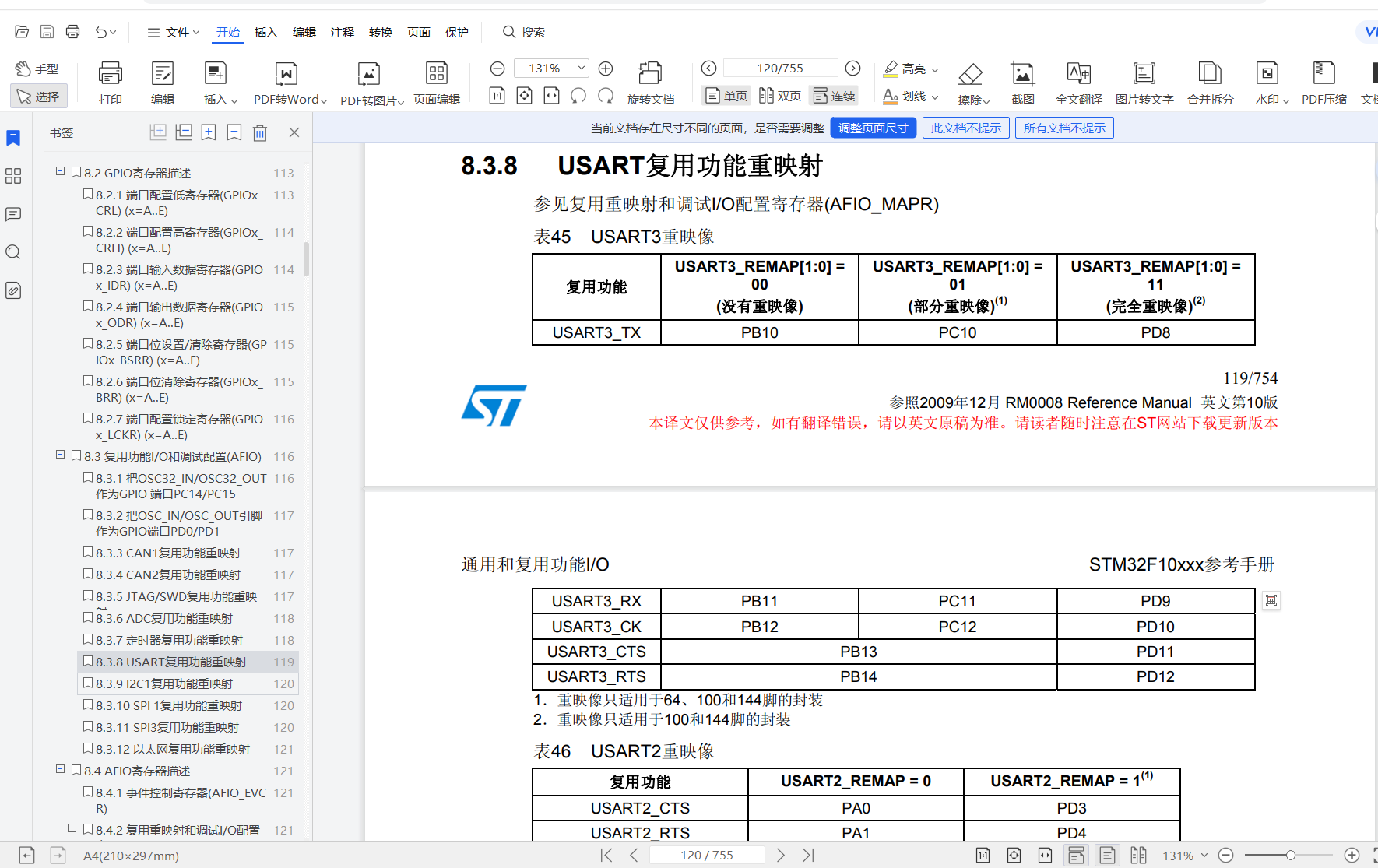
Task: Open the thumbnails panel in left sidebar
Action: (13, 176)
